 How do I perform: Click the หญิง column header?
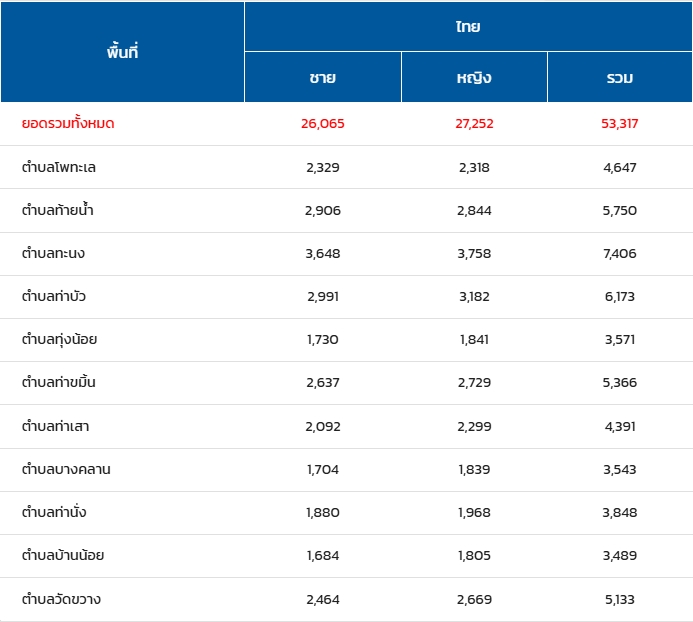click(474, 78)
